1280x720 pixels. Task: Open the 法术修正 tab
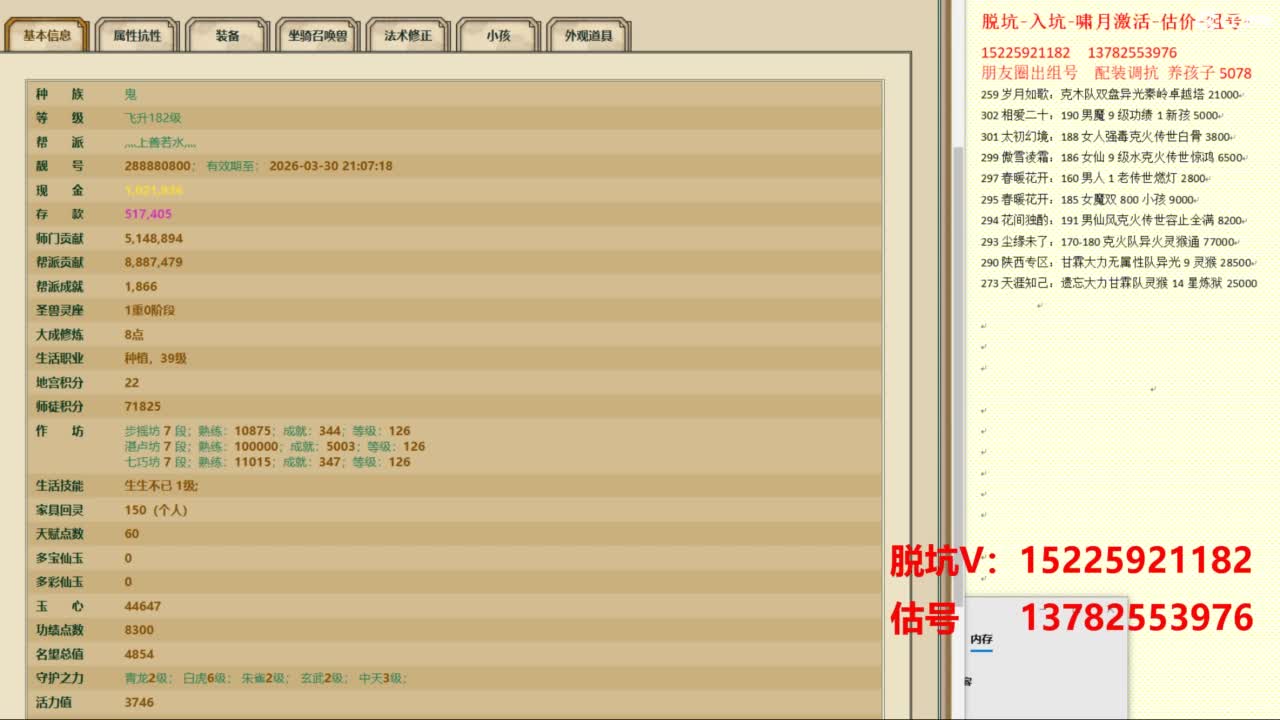(408, 36)
